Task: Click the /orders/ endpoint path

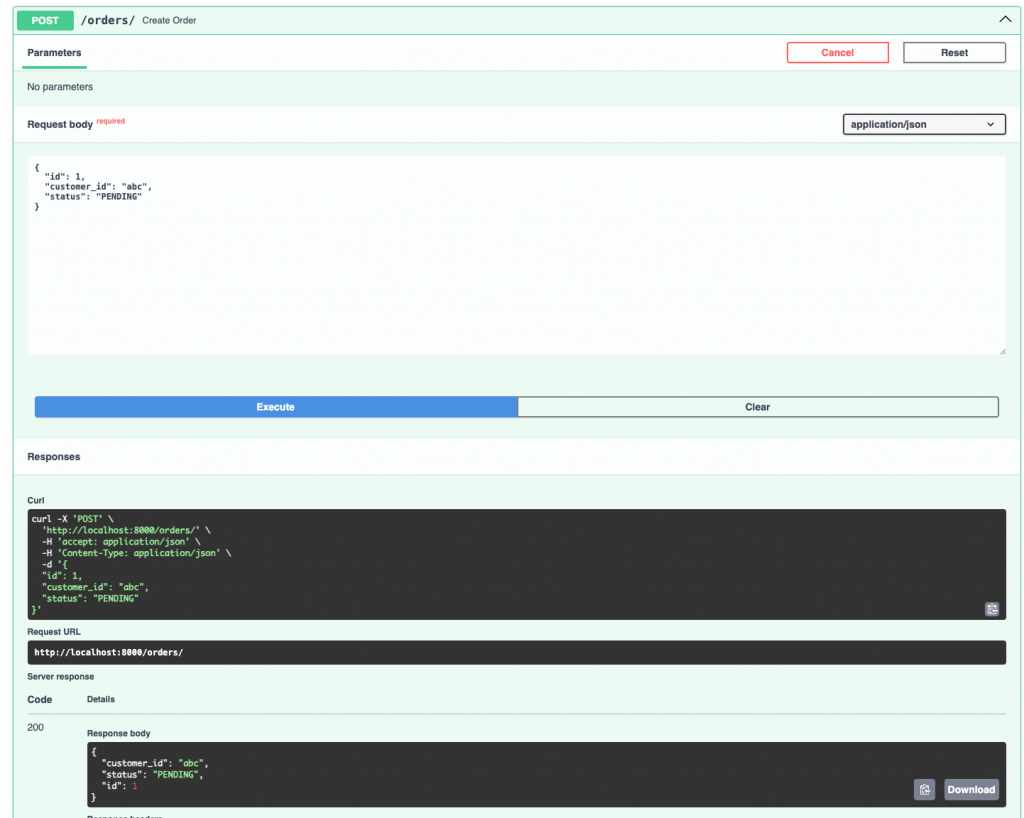Action: pyautogui.click(x=108, y=20)
